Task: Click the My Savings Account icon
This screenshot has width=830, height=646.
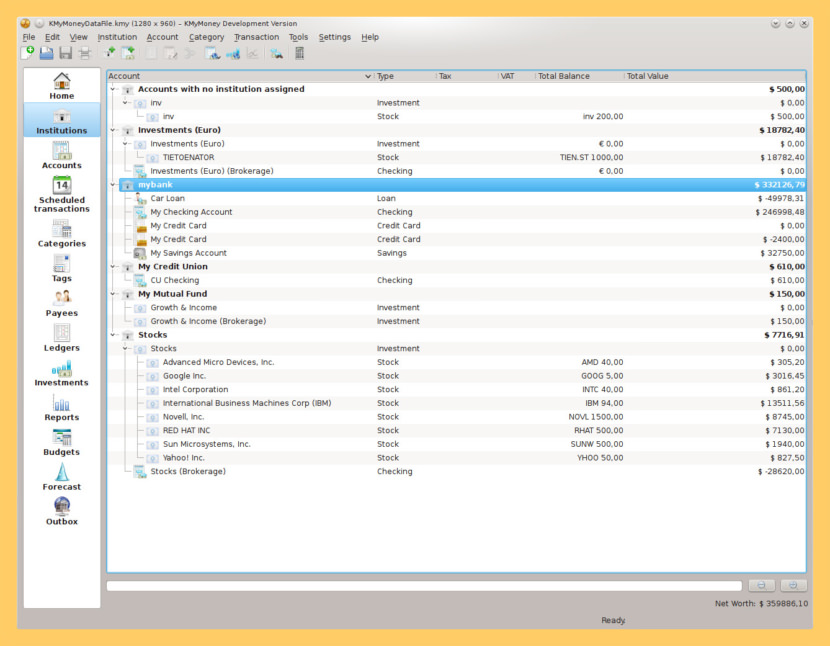Action: coord(140,253)
